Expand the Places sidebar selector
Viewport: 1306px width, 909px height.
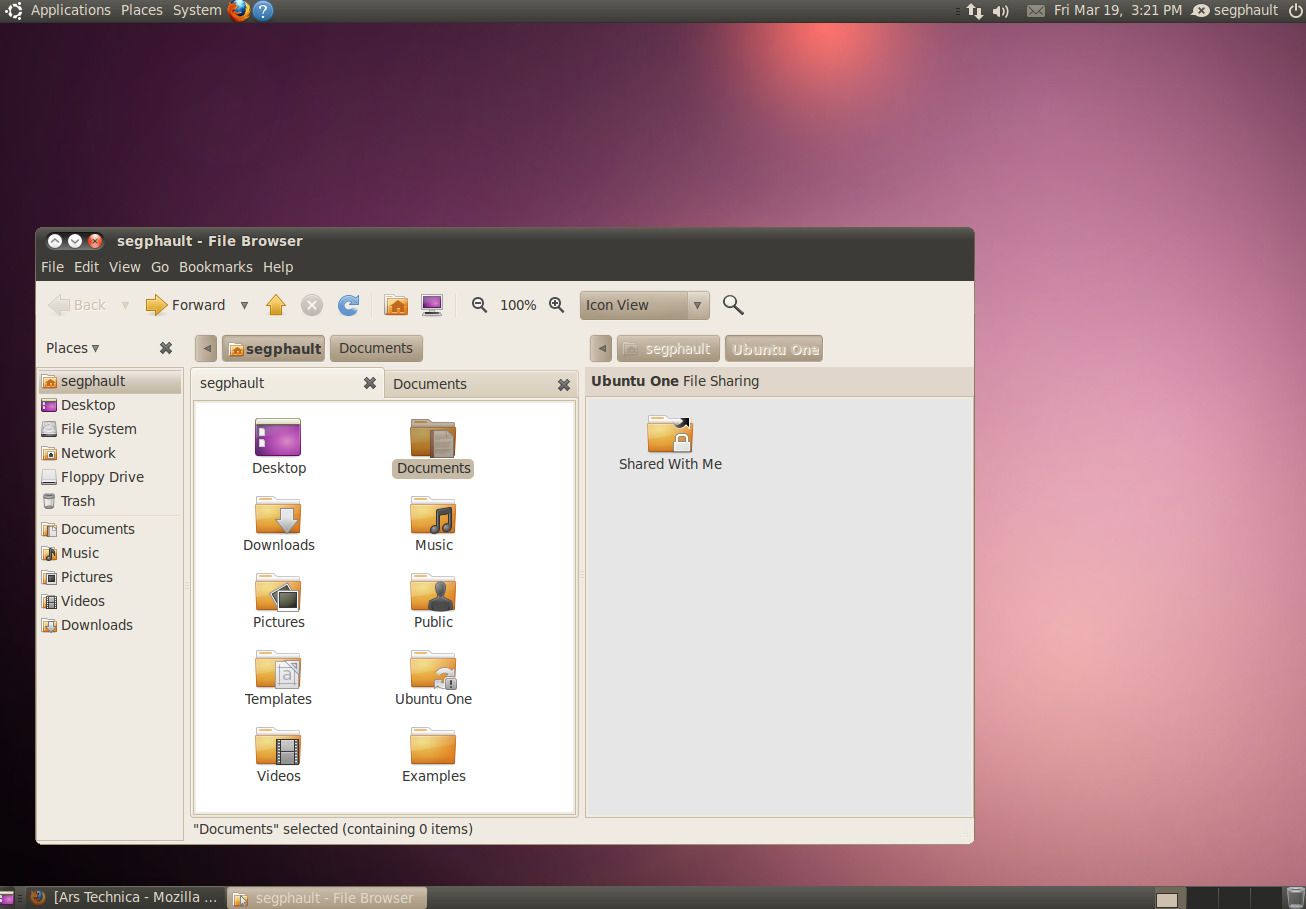(x=73, y=348)
